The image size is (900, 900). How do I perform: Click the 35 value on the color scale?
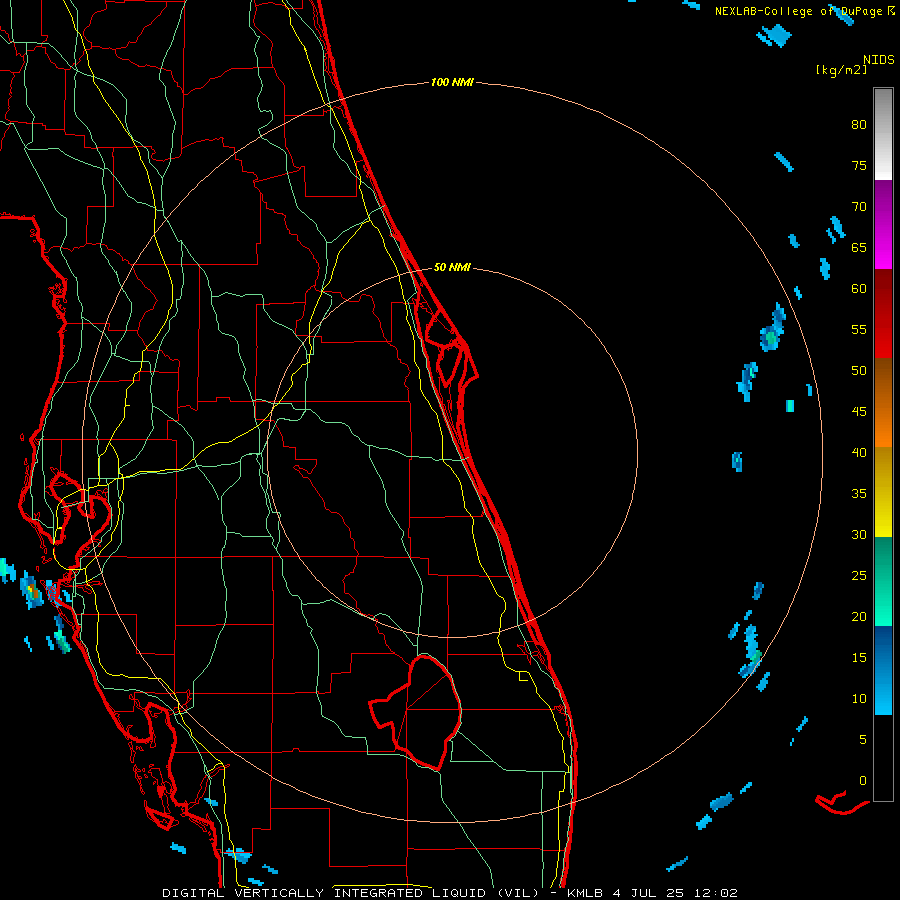click(x=859, y=494)
